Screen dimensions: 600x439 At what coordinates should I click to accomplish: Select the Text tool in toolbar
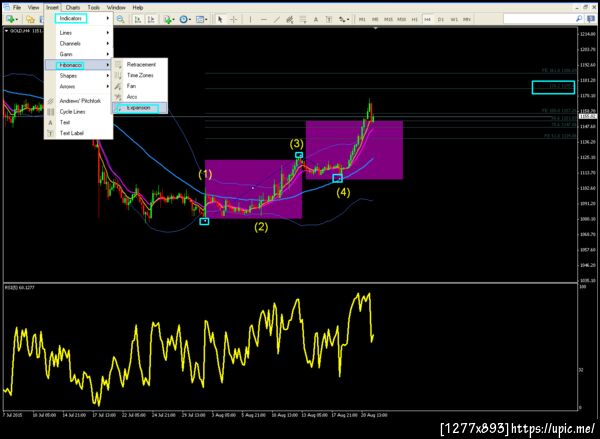[316, 19]
